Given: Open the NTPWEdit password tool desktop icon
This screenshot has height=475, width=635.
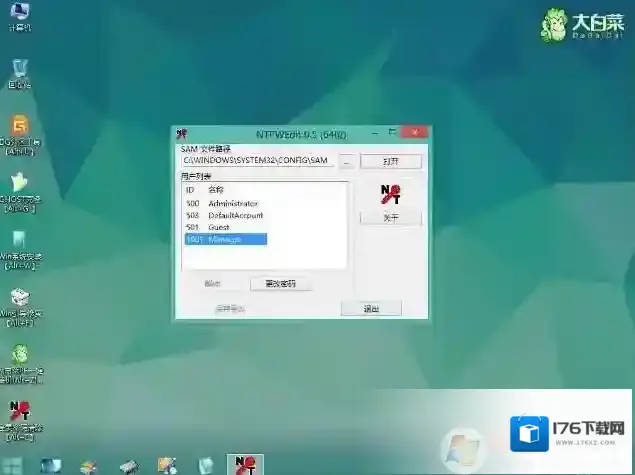Looking at the screenshot, I should point(19,421).
